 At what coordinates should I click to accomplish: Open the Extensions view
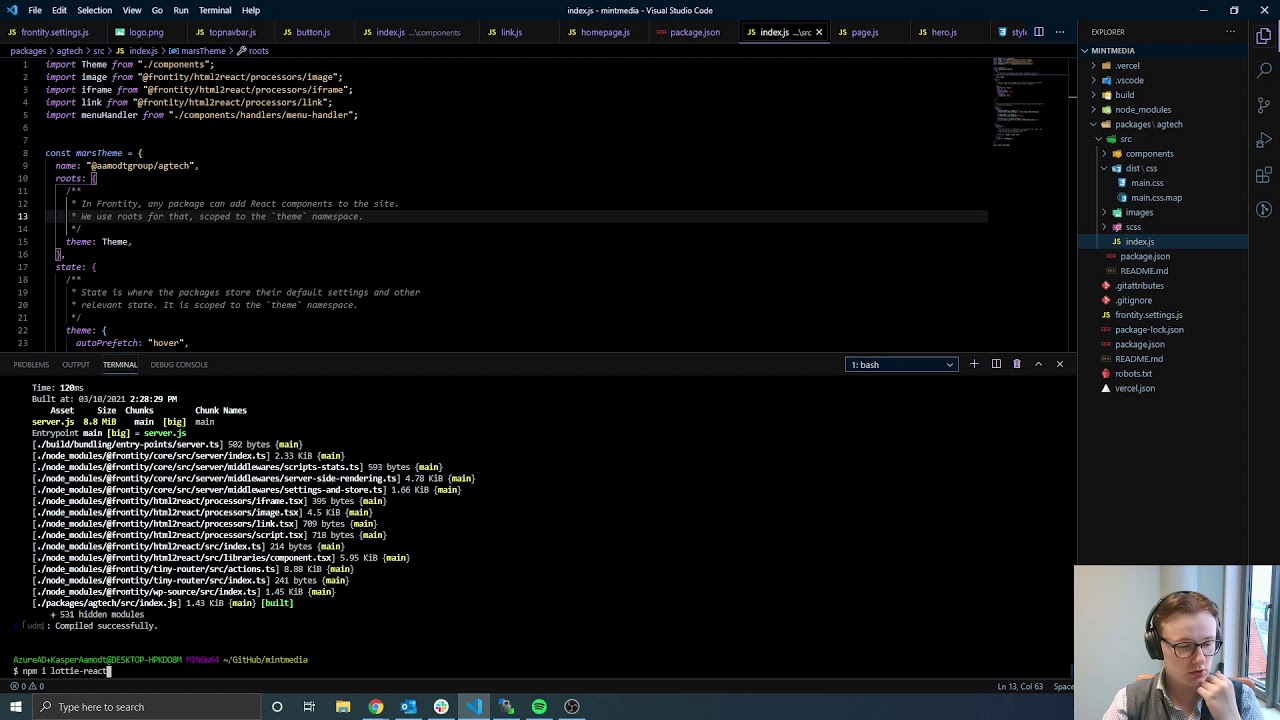(x=1265, y=175)
